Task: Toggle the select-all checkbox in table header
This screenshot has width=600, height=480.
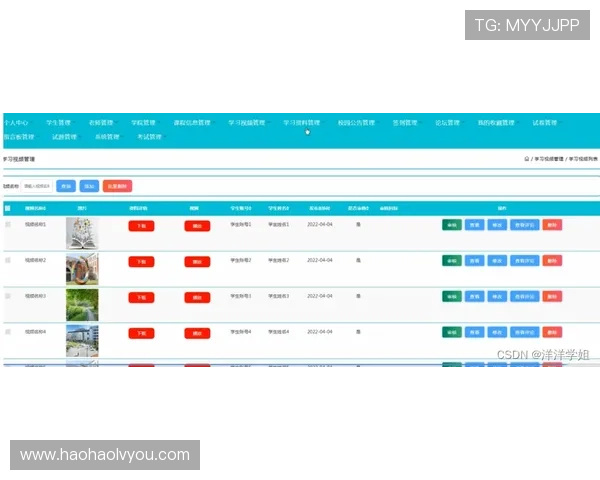Action: [x=8, y=208]
